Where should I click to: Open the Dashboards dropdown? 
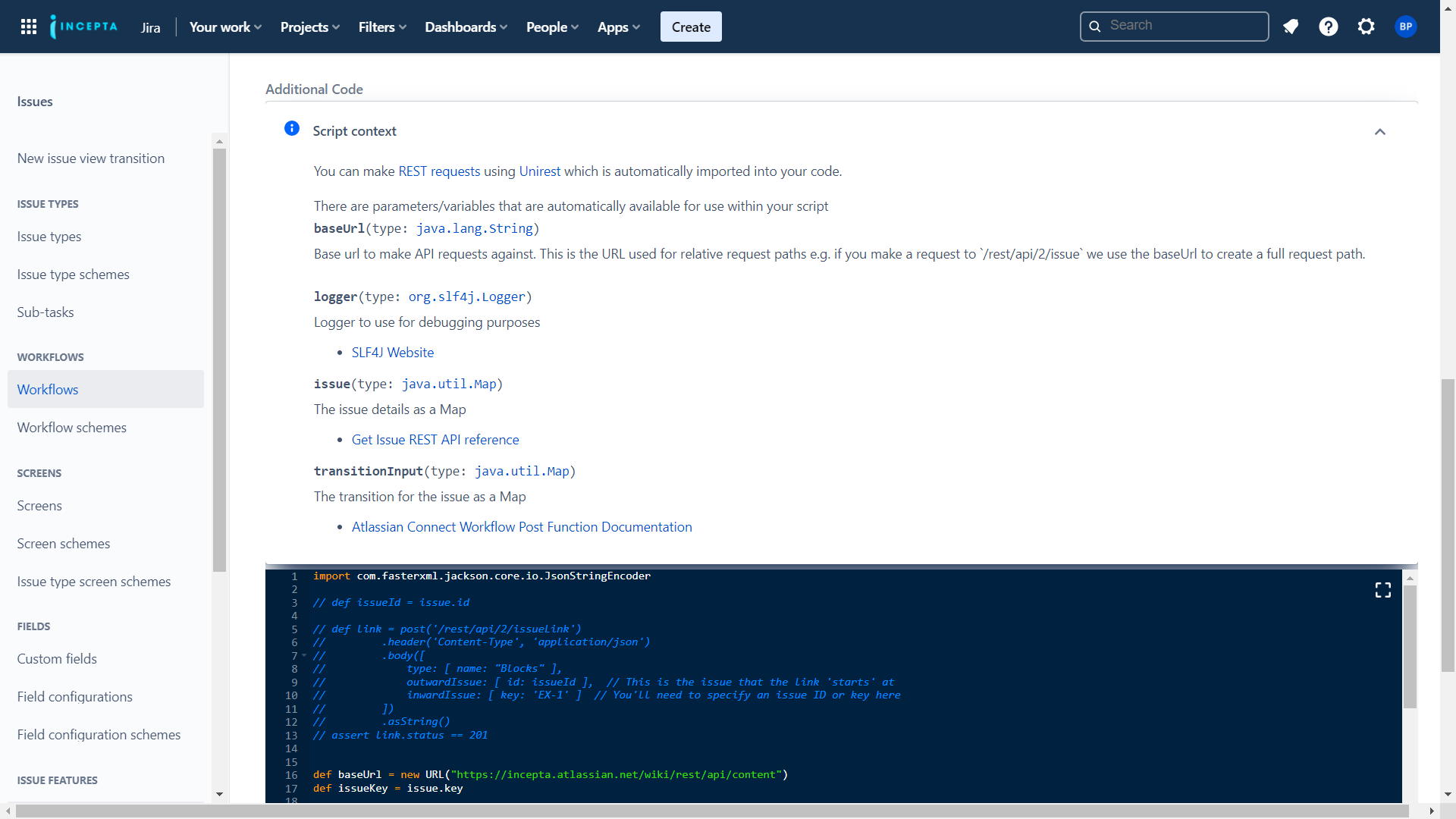pyautogui.click(x=466, y=27)
